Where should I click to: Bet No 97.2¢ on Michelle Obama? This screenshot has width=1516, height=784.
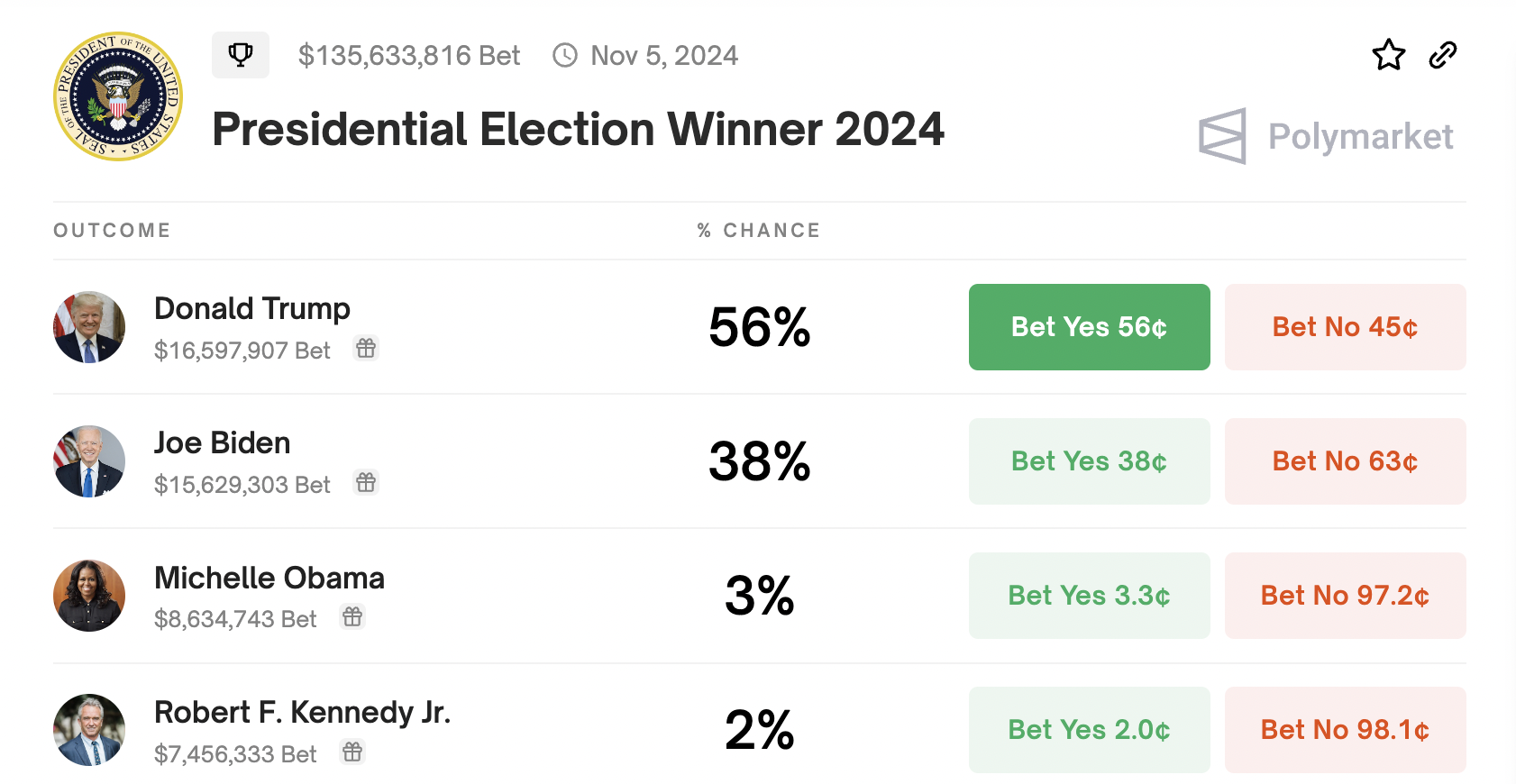(x=1345, y=596)
